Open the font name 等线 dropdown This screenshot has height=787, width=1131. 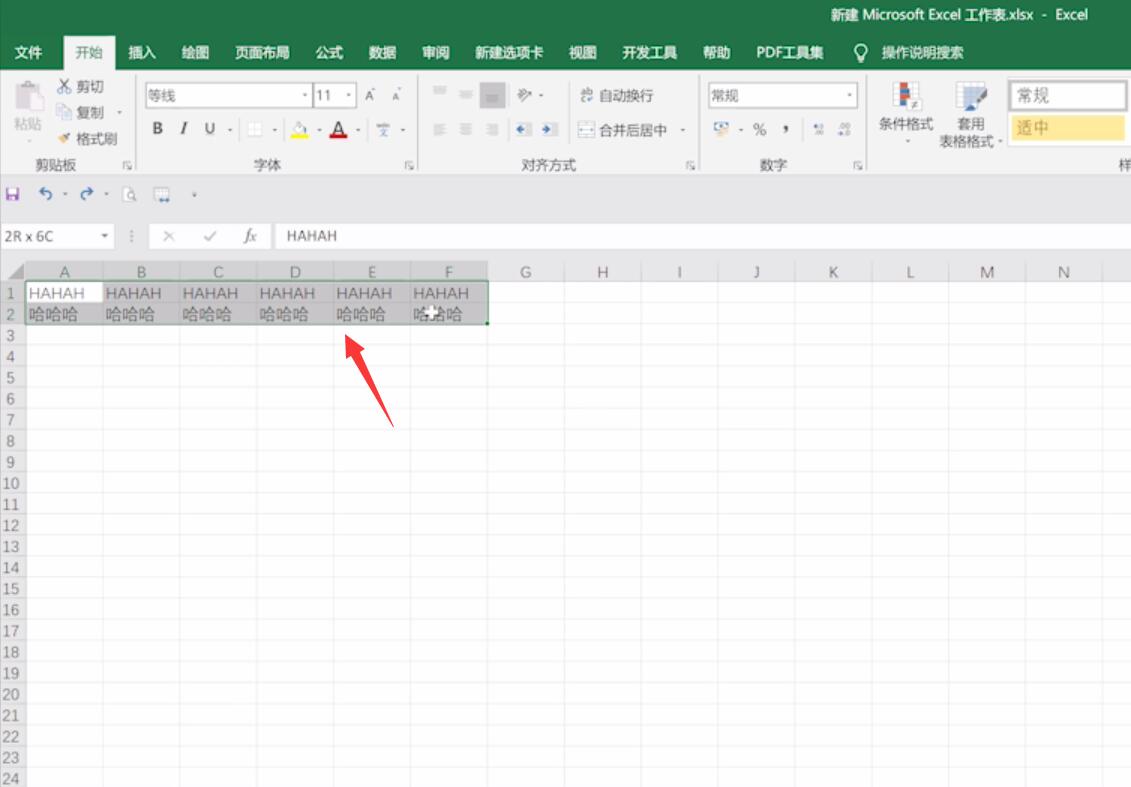pos(305,96)
